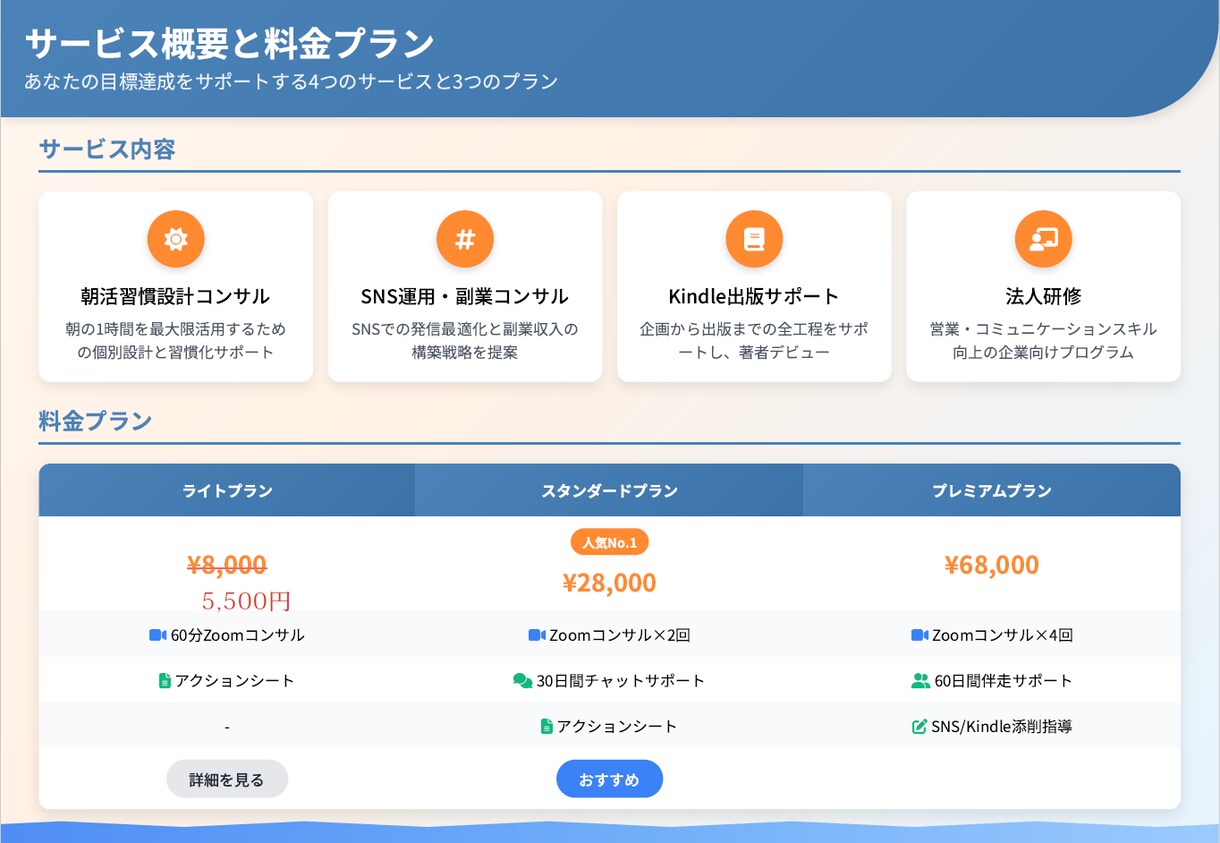Click the Zoomコンサル×4回 text
Image resolution: width=1220 pixels, height=843 pixels.
[1003, 635]
